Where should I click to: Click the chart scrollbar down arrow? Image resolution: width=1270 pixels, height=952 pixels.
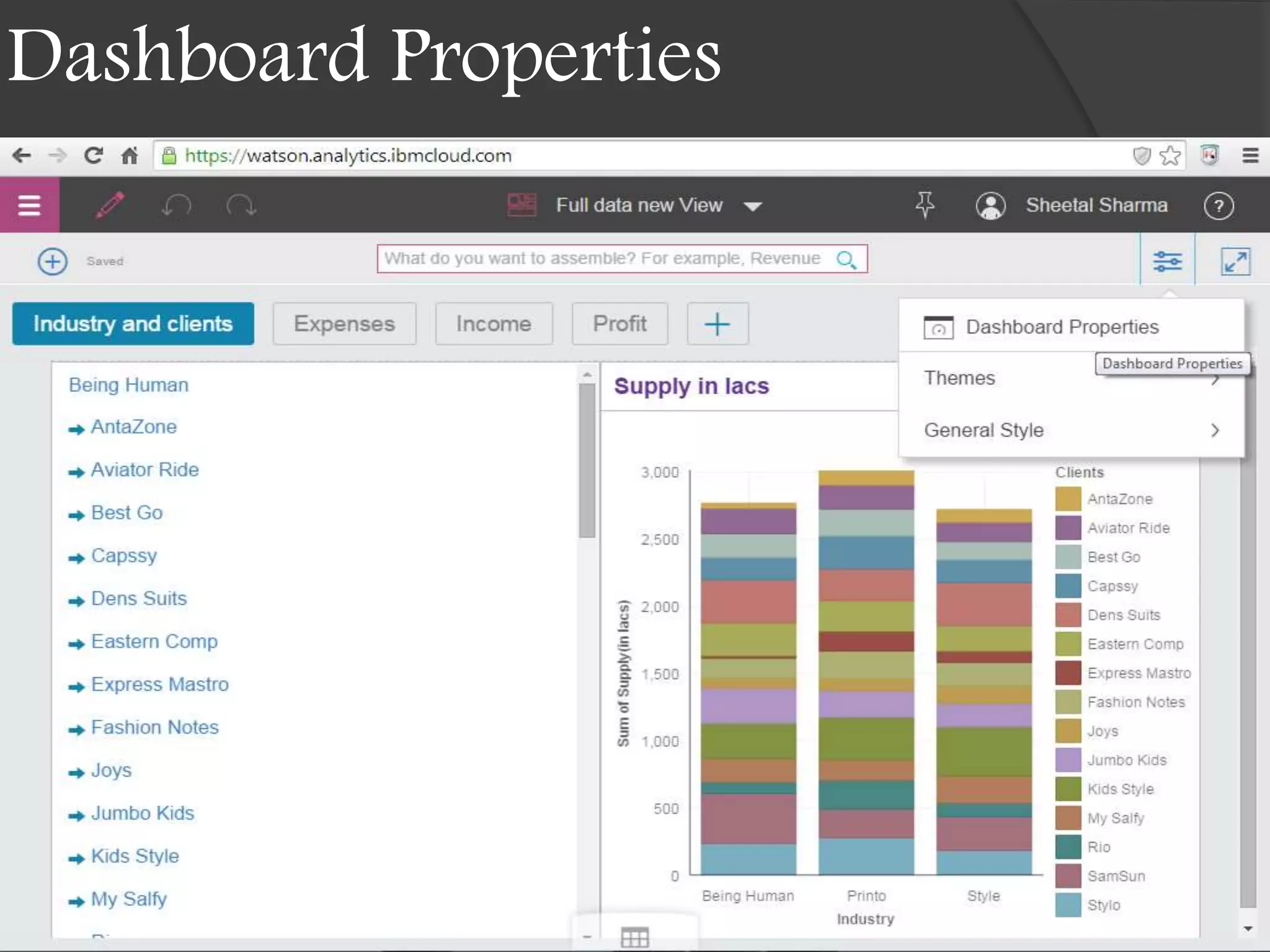pyautogui.click(x=1248, y=928)
